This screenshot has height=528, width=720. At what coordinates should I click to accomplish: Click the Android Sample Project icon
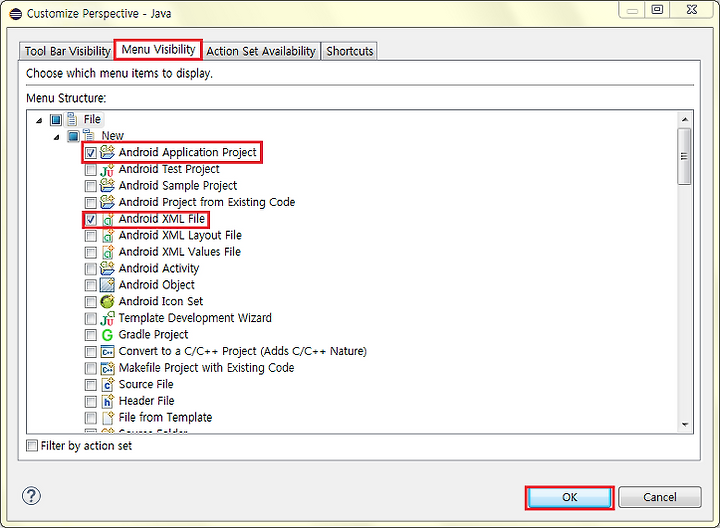click(x=107, y=185)
